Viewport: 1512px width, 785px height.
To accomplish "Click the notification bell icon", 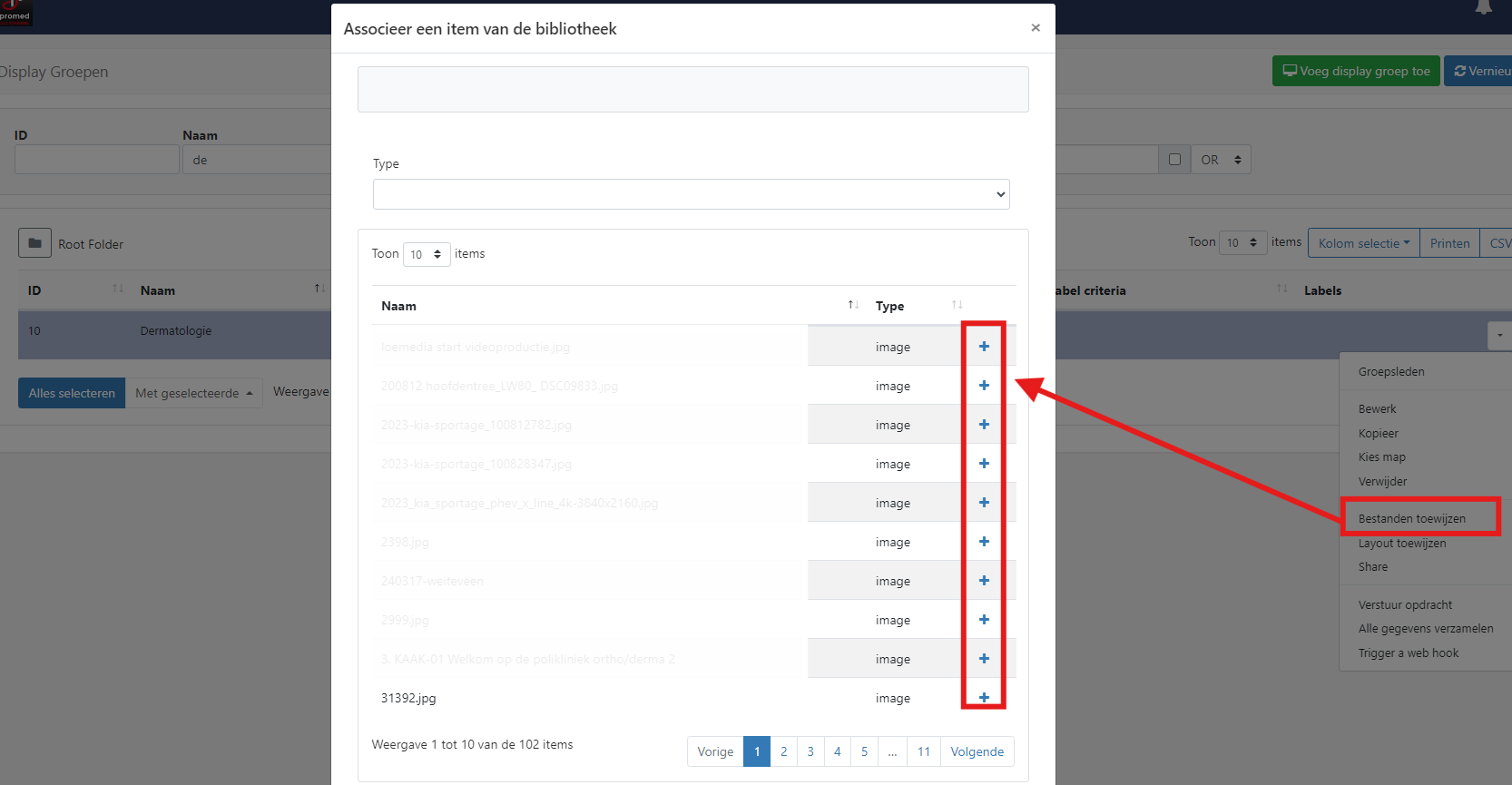I will pyautogui.click(x=1483, y=8).
